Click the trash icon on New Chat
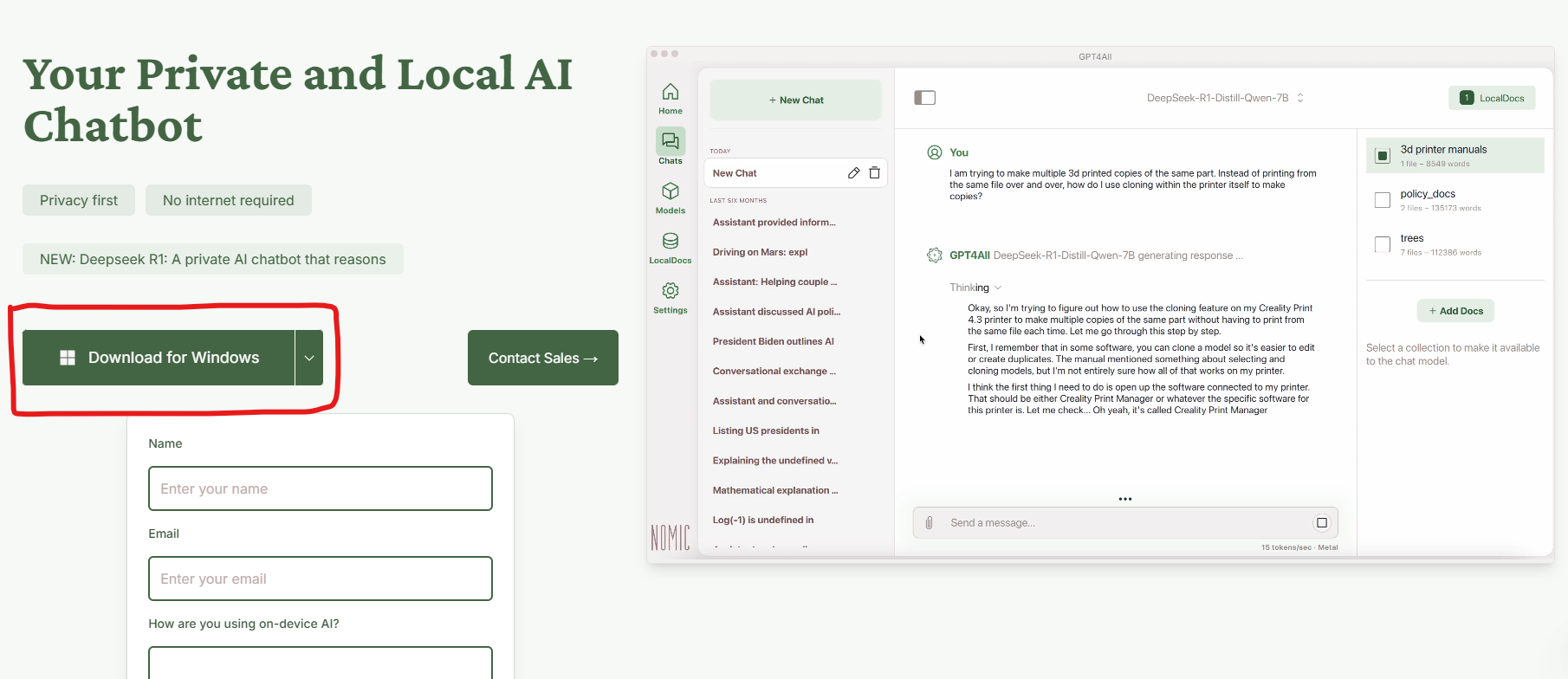Image resolution: width=1568 pixels, height=679 pixels. pyautogui.click(x=875, y=173)
